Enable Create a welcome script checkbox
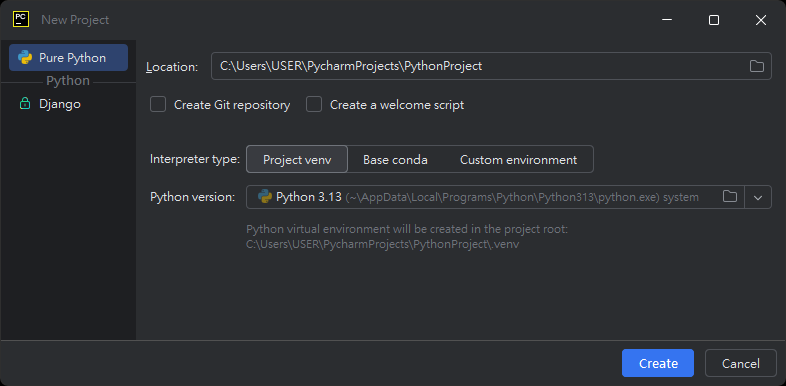Viewport: 786px width, 386px height. pyautogui.click(x=314, y=105)
